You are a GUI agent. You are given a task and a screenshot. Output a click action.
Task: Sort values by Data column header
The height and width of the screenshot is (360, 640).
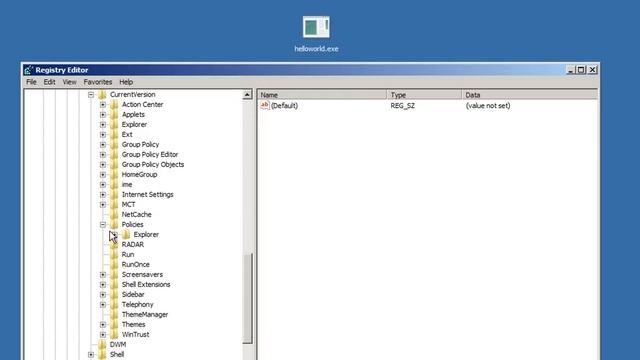(x=530, y=95)
